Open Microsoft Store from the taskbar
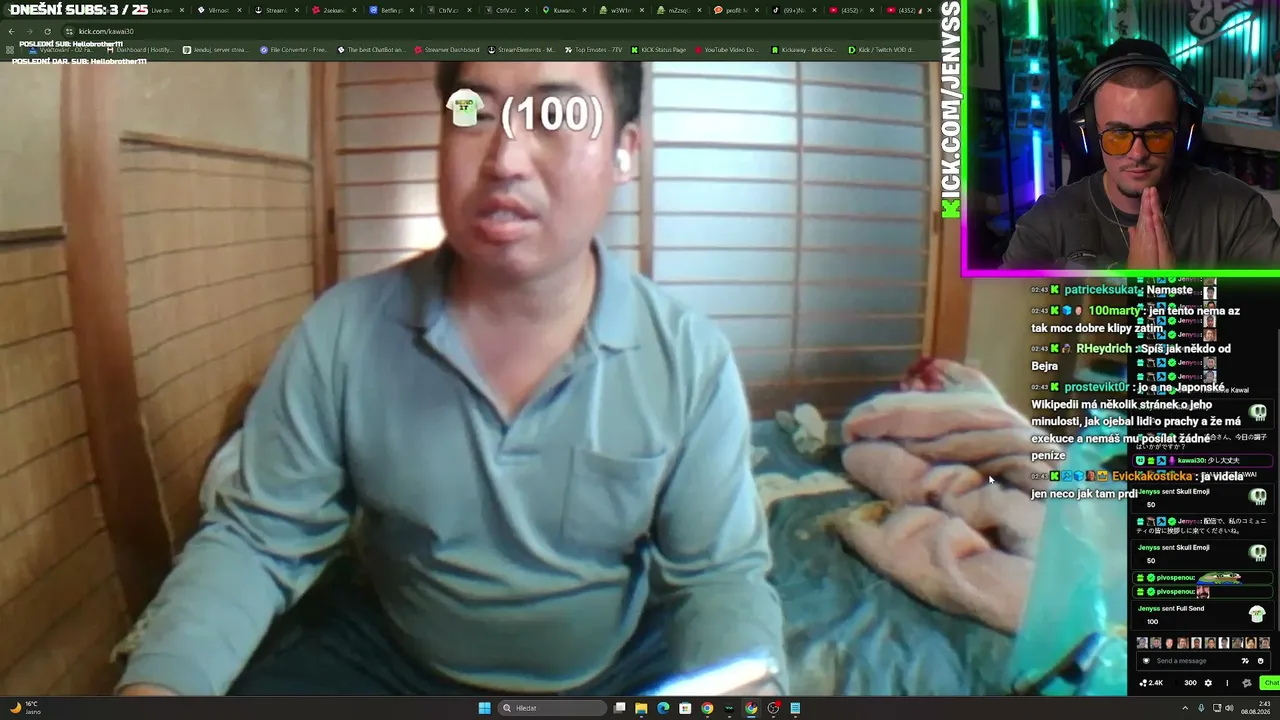1280x720 pixels. tap(685, 708)
